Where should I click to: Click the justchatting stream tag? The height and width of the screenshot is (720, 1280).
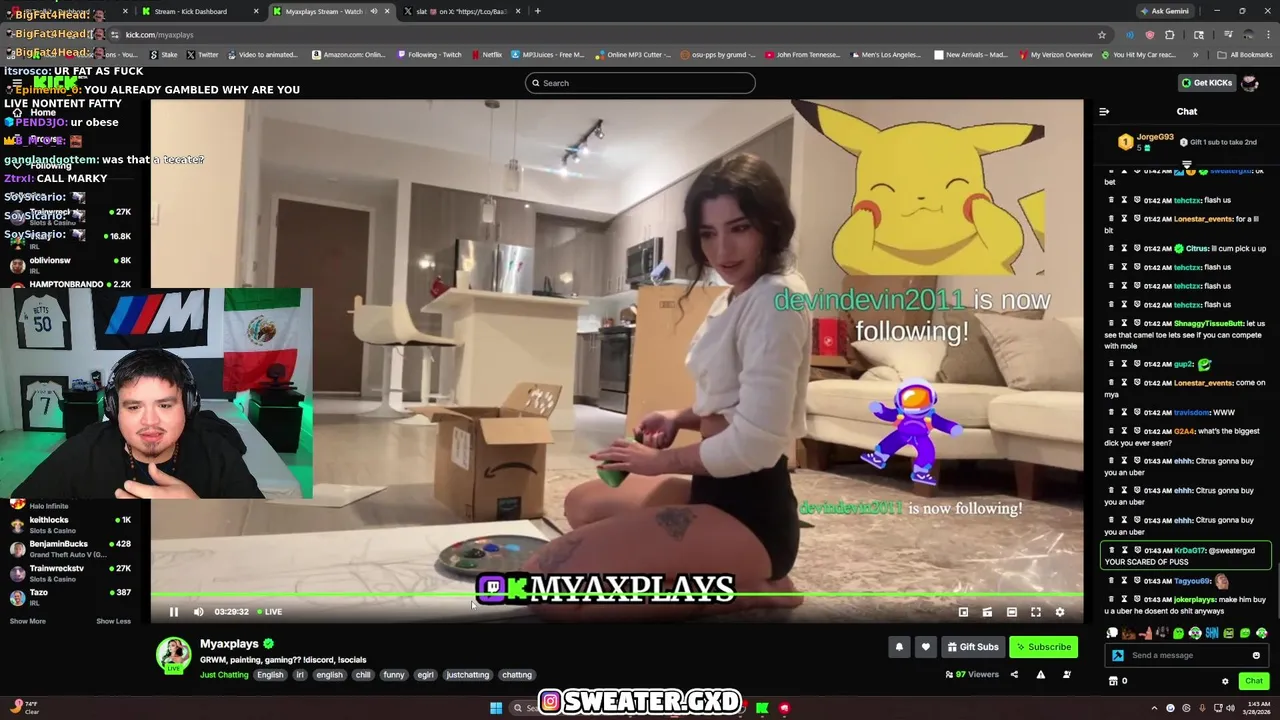(468, 675)
